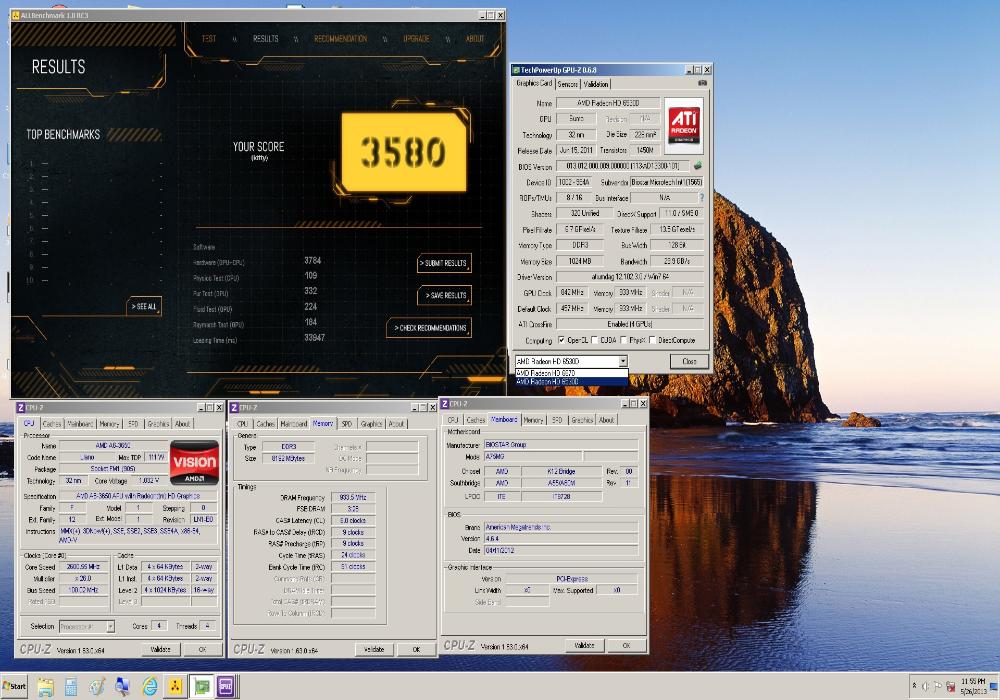The height and width of the screenshot is (700, 1000).
Task: Click the yellow 3580 score box
Action: coord(404,152)
